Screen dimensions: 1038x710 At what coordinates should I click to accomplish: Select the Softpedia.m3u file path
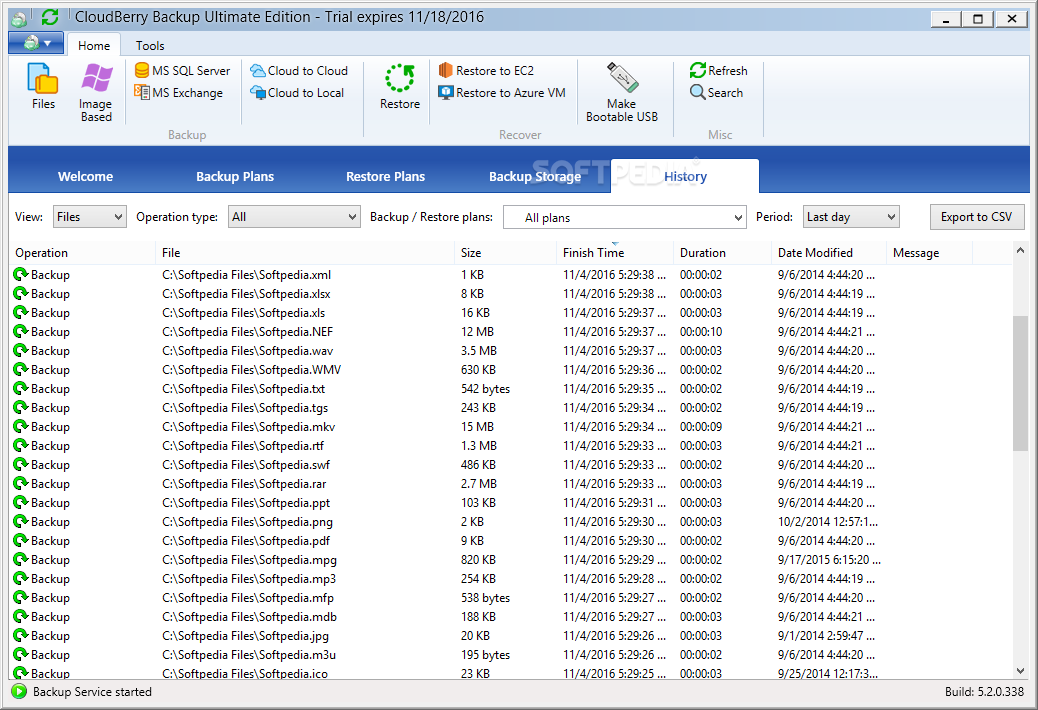click(249, 654)
